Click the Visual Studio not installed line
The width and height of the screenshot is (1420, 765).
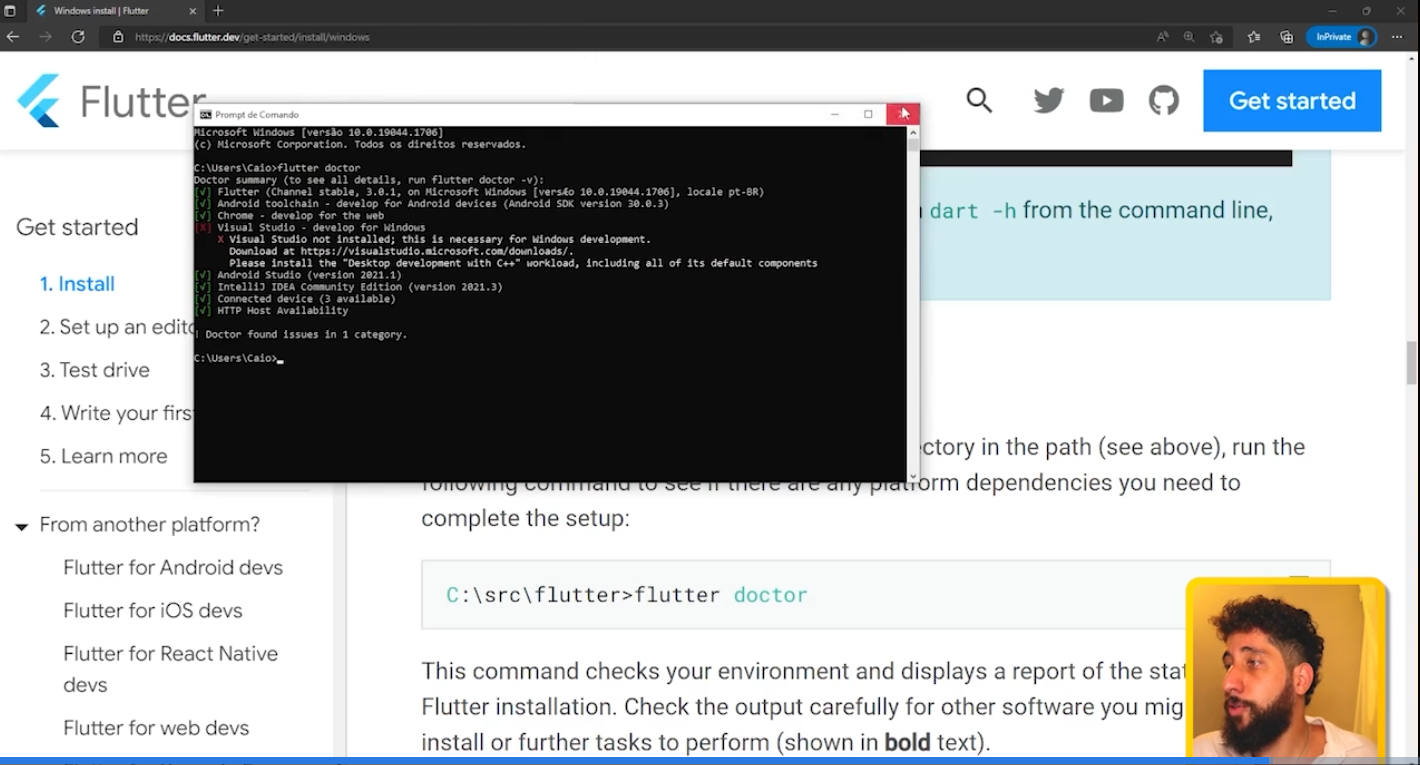coord(434,240)
